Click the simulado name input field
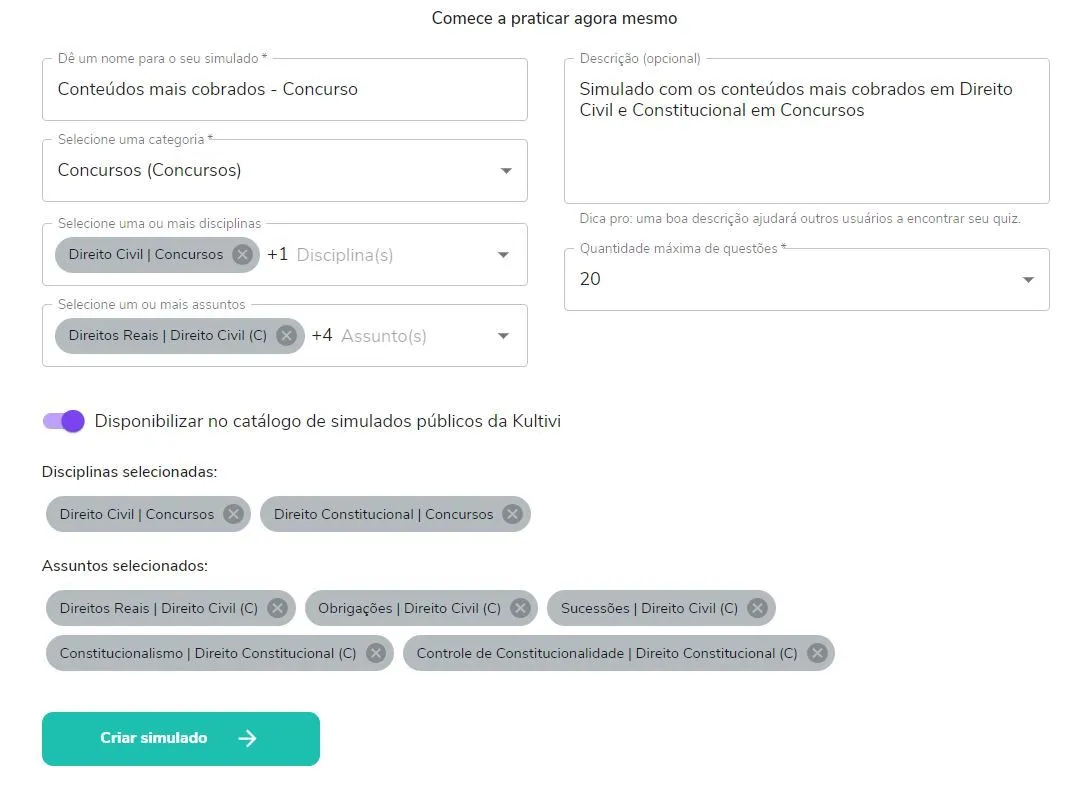 tap(284, 89)
